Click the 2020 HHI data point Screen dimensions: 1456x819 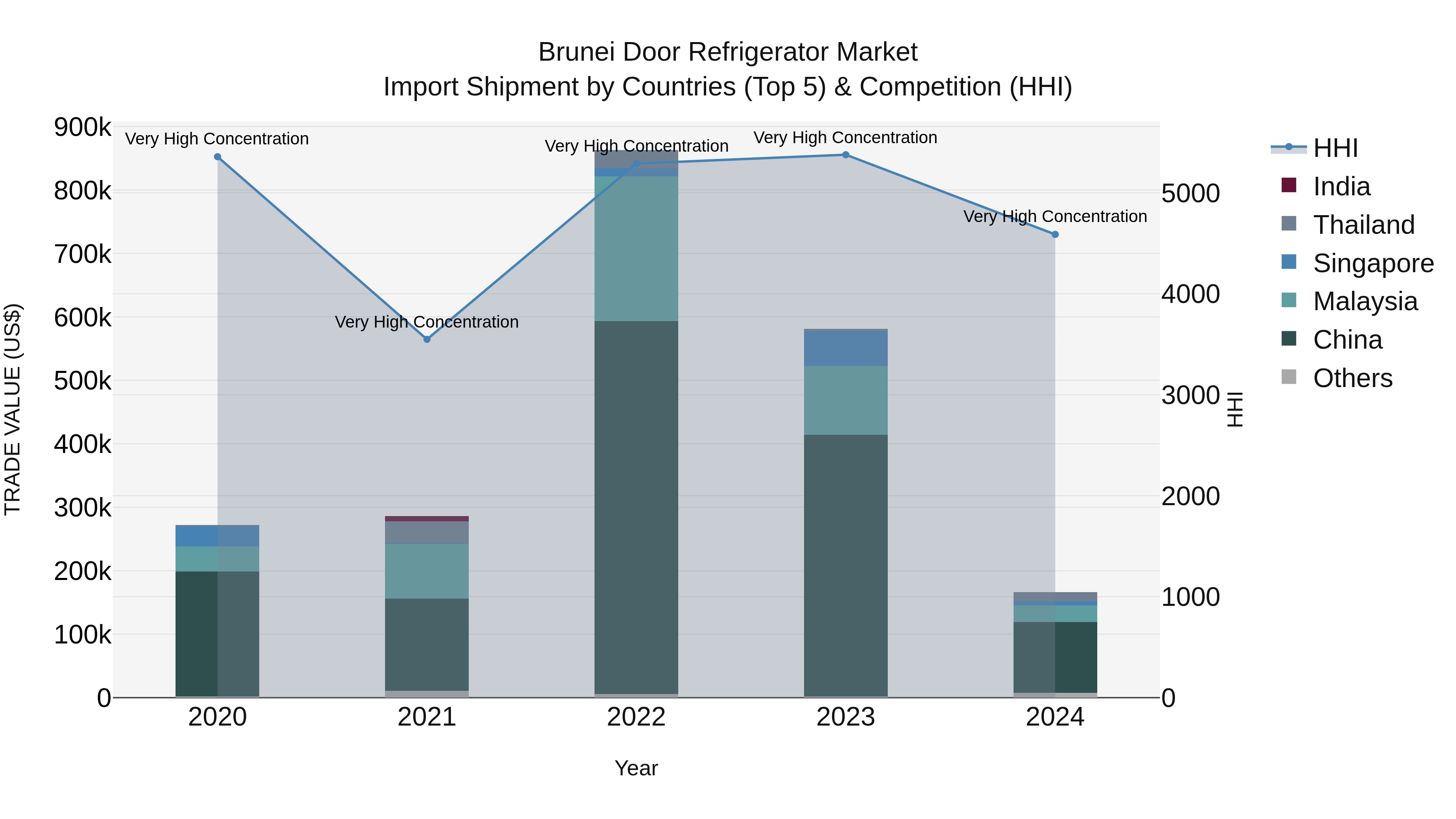(218, 157)
